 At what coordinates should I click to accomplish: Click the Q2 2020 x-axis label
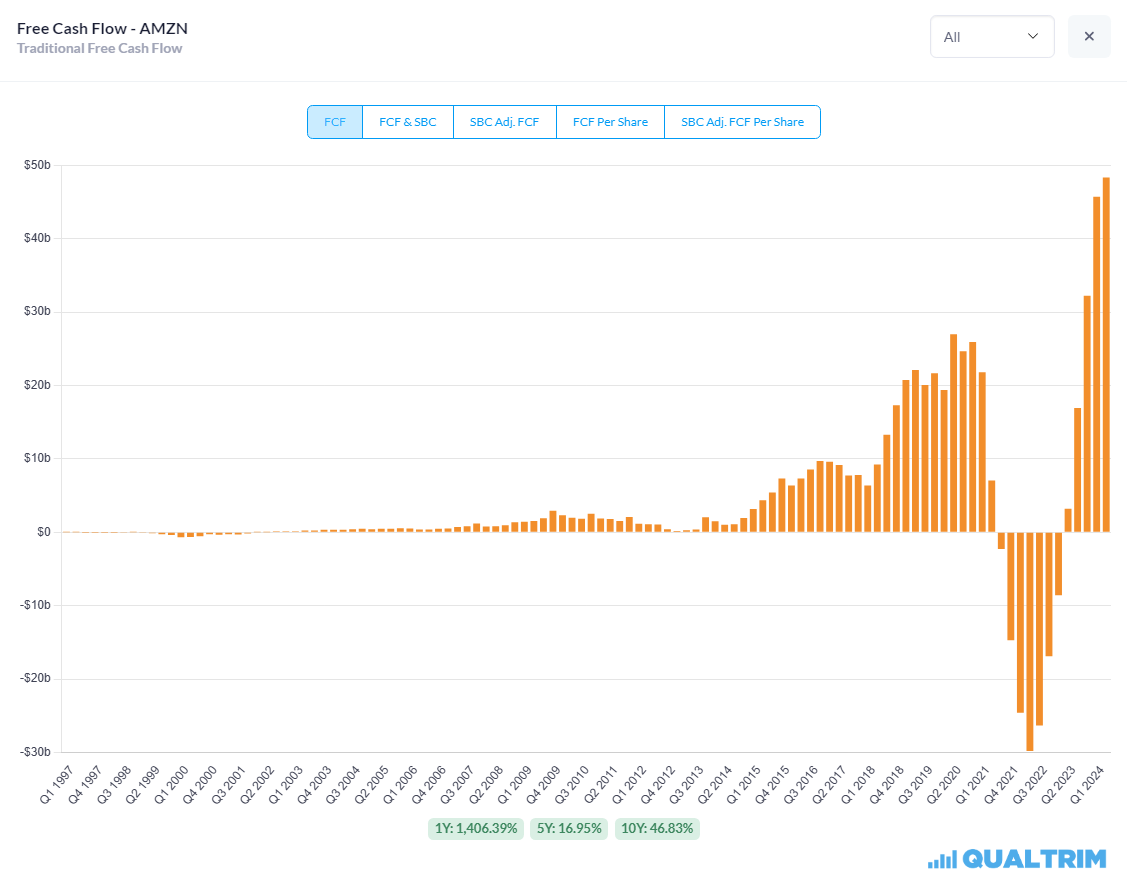point(944,785)
